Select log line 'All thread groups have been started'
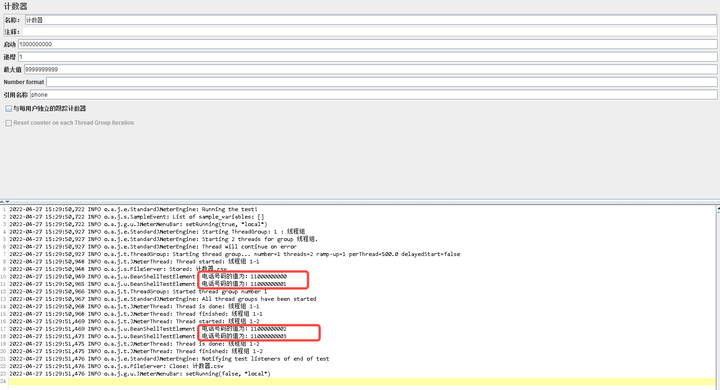Image resolution: width=720 pixels, height=390 pixels. pos(163,299)
